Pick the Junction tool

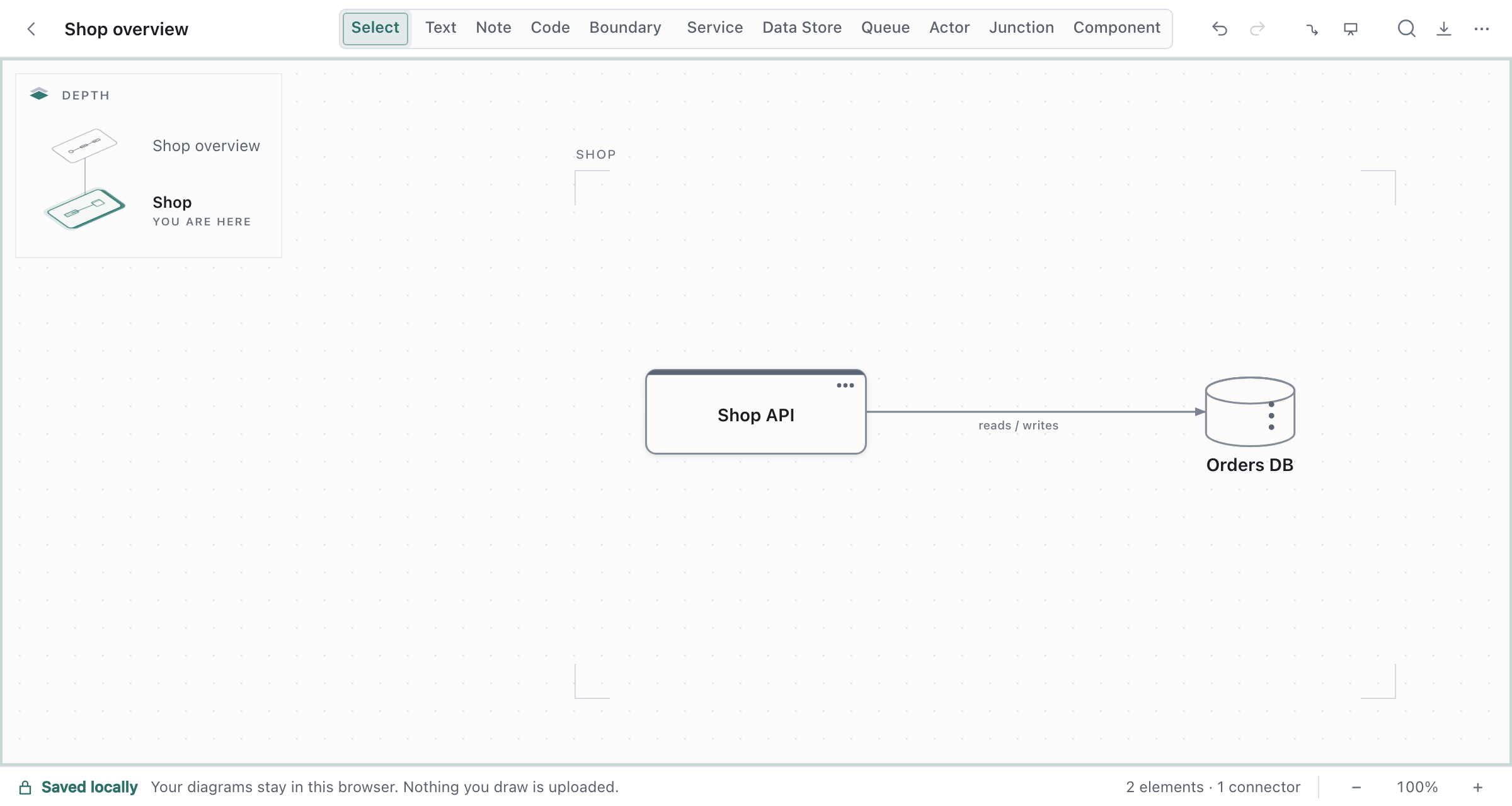click(x=1021, y=28)
